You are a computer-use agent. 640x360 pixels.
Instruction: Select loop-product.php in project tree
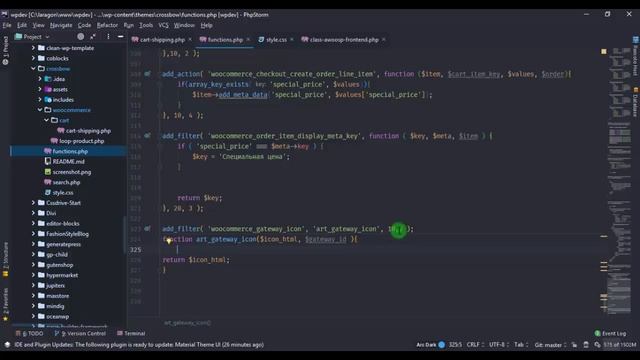pos(82,141)
